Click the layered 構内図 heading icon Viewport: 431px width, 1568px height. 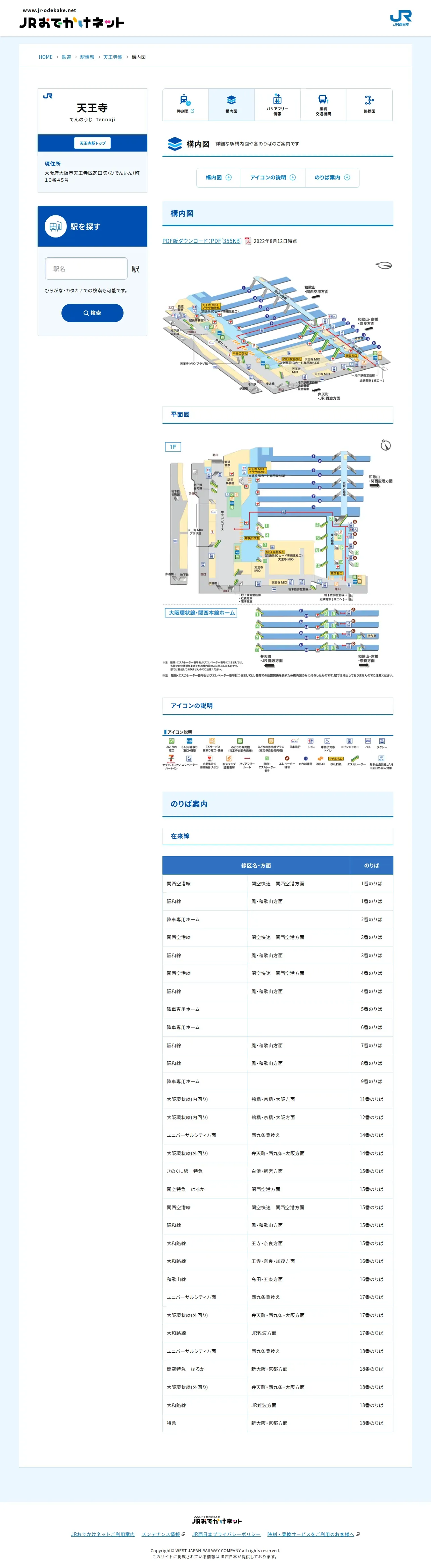[x=175, y=144]
